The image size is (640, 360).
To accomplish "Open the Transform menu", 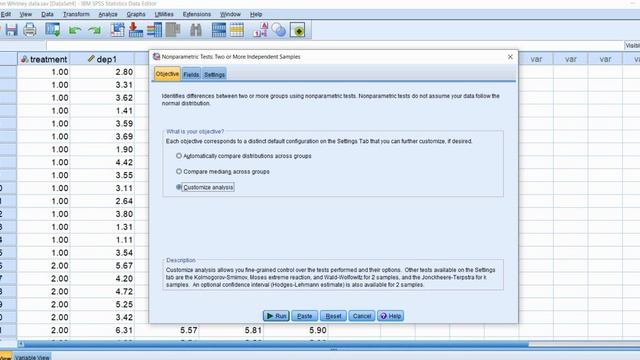I will pyautogui.click(x=76, y=14).
